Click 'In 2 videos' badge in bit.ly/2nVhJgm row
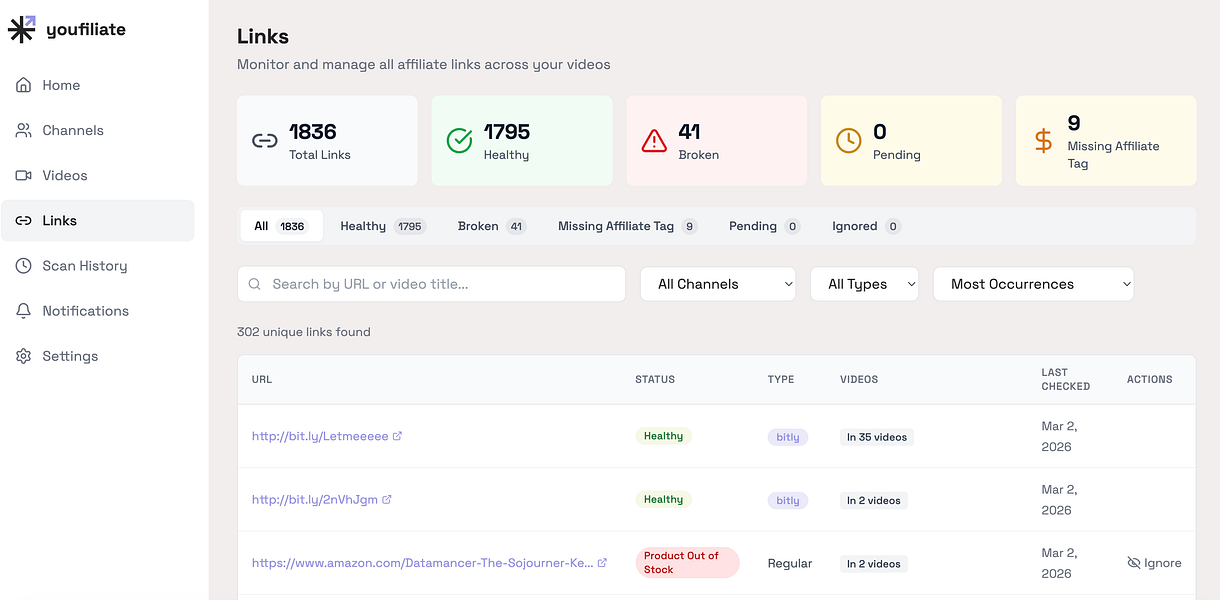This screenshot has width=1220, height=600. pos(874,500)
